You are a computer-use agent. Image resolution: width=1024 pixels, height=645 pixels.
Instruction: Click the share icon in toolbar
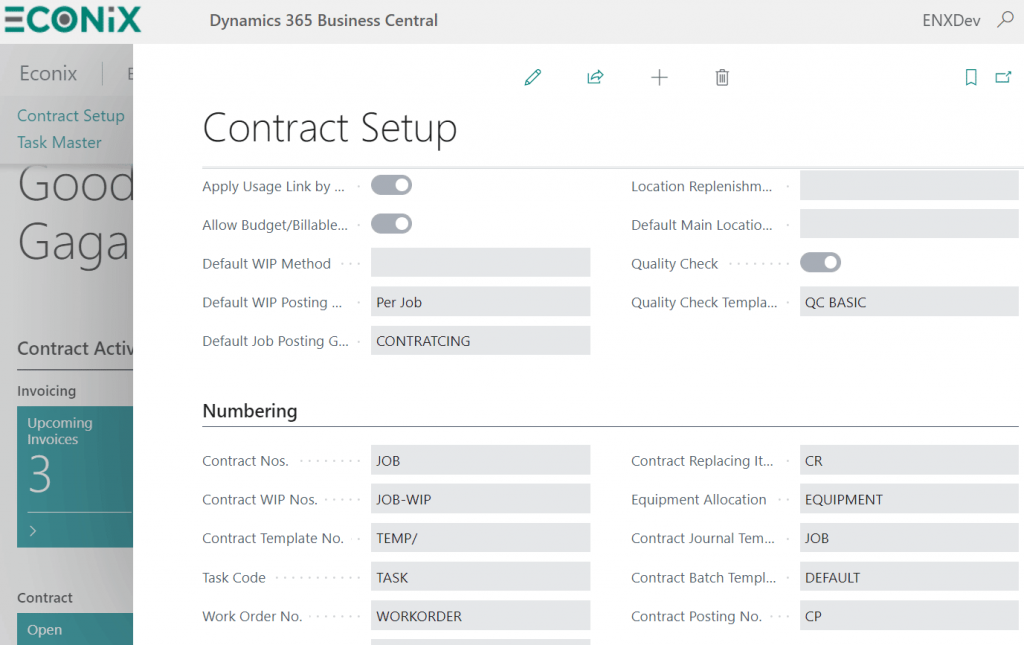(595, 77)
